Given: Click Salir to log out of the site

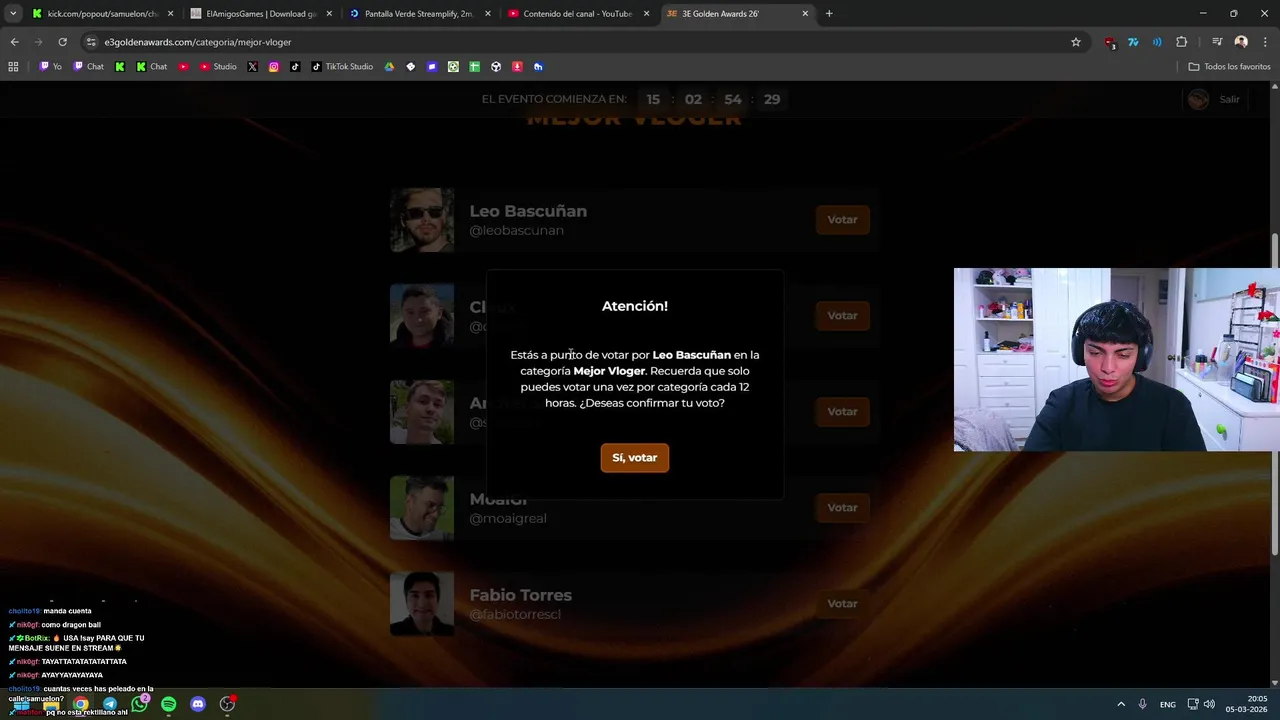Looking at the screenshot, I should coord(1229,99).
